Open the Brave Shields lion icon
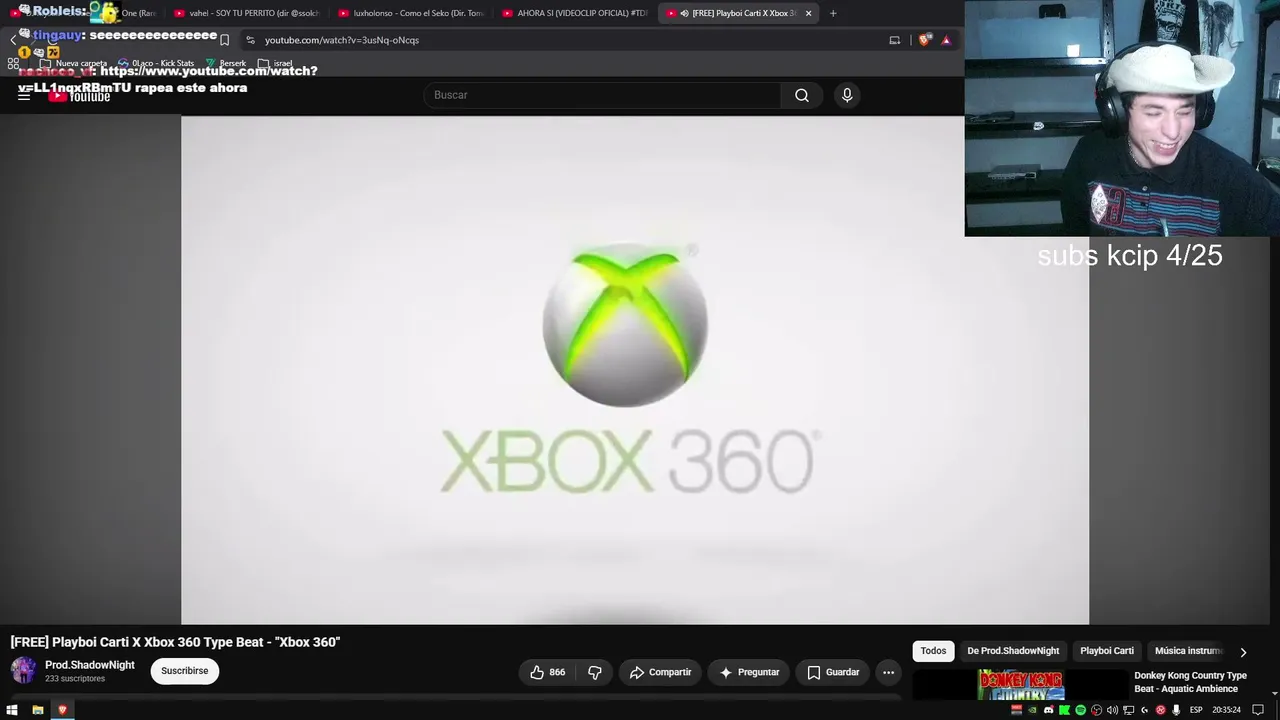The width and height of the screenshot is (1280, 720). click(925, 40)
